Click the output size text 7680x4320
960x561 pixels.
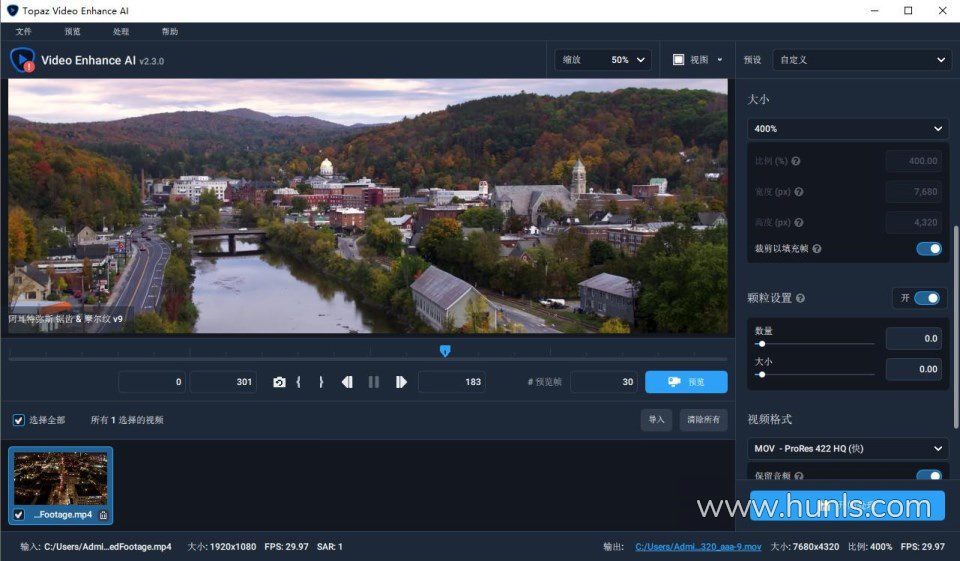tap(816, 547)
